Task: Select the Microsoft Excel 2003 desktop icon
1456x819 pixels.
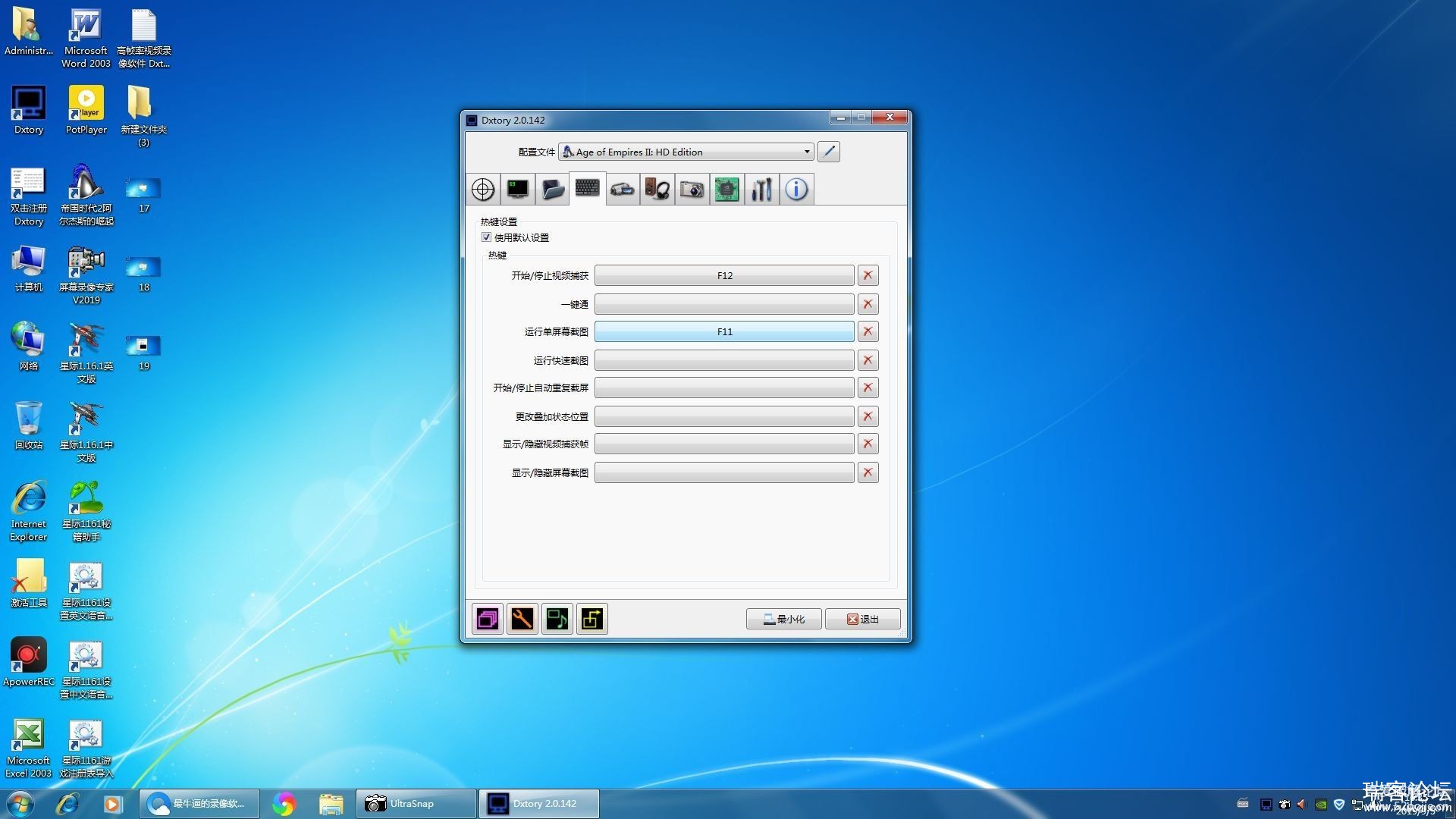Action: (x=29, y=748)
